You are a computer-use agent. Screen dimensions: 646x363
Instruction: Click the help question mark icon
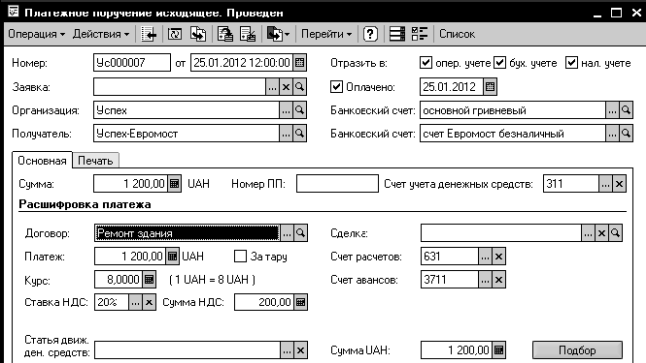(370, 34)
